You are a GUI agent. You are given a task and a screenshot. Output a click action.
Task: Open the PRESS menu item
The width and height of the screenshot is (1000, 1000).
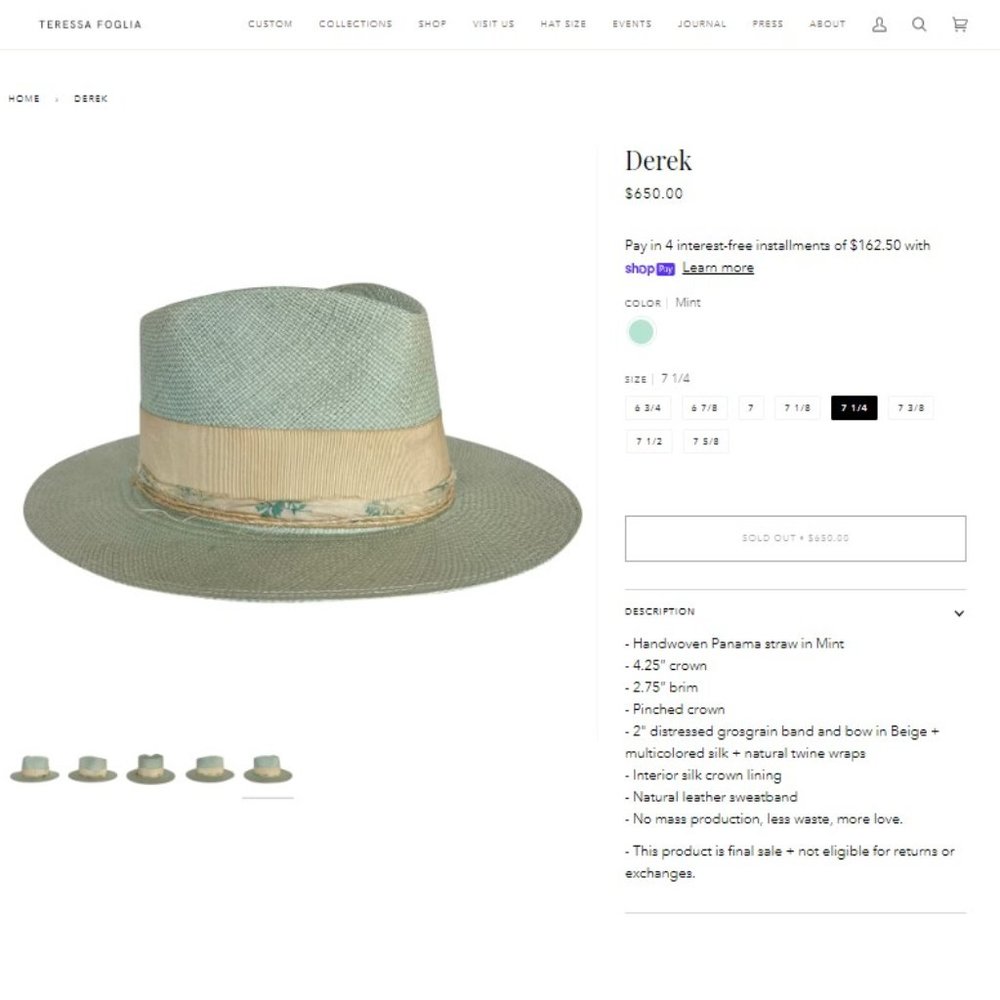(767, 24)
